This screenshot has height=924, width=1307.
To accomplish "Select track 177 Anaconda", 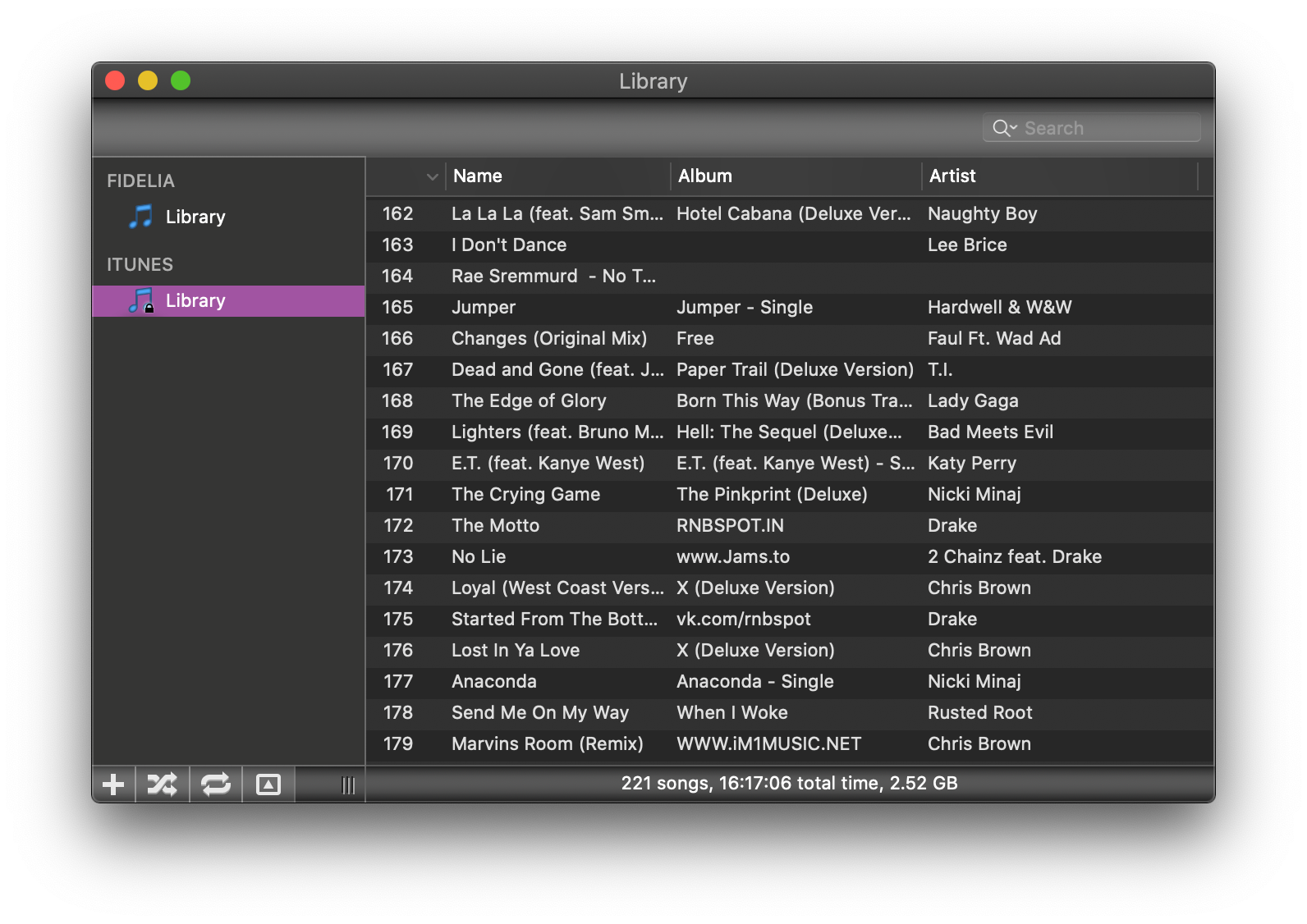I will 494,681.
